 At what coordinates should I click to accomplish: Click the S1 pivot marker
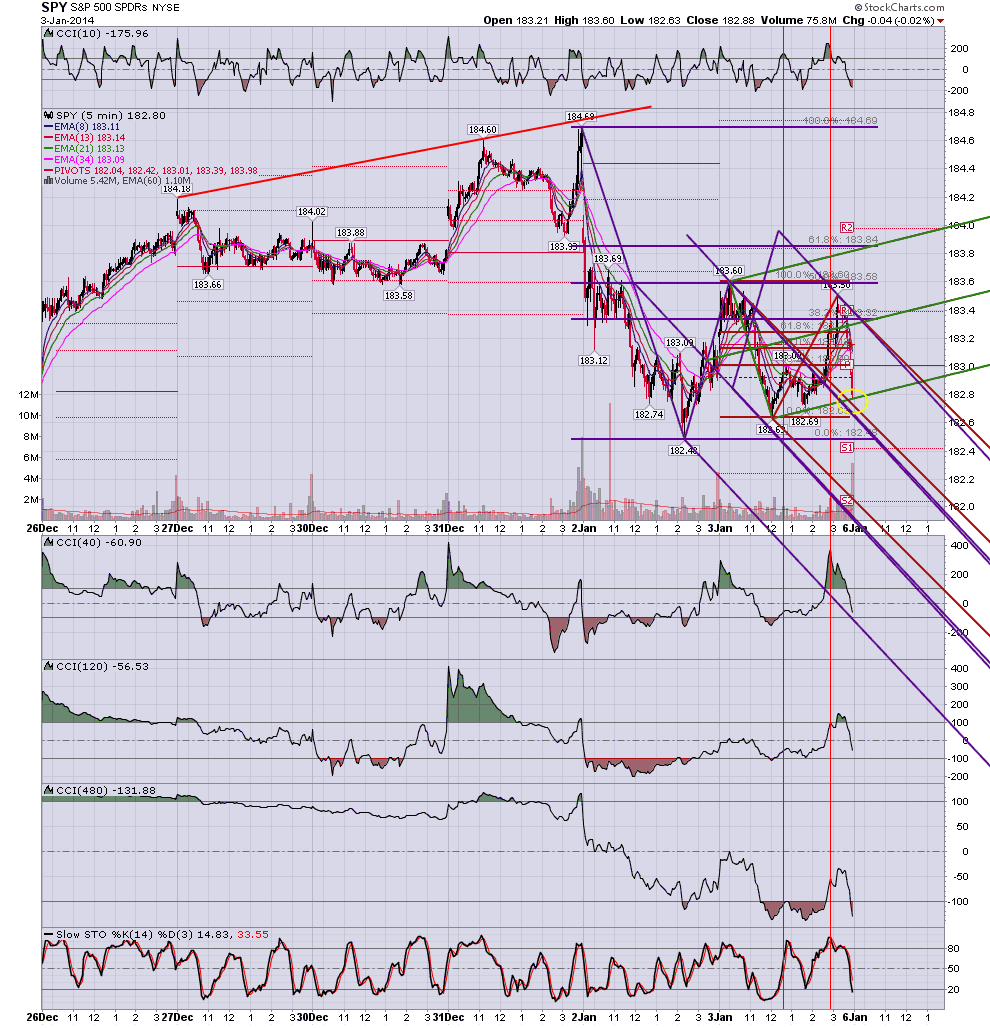846,447
